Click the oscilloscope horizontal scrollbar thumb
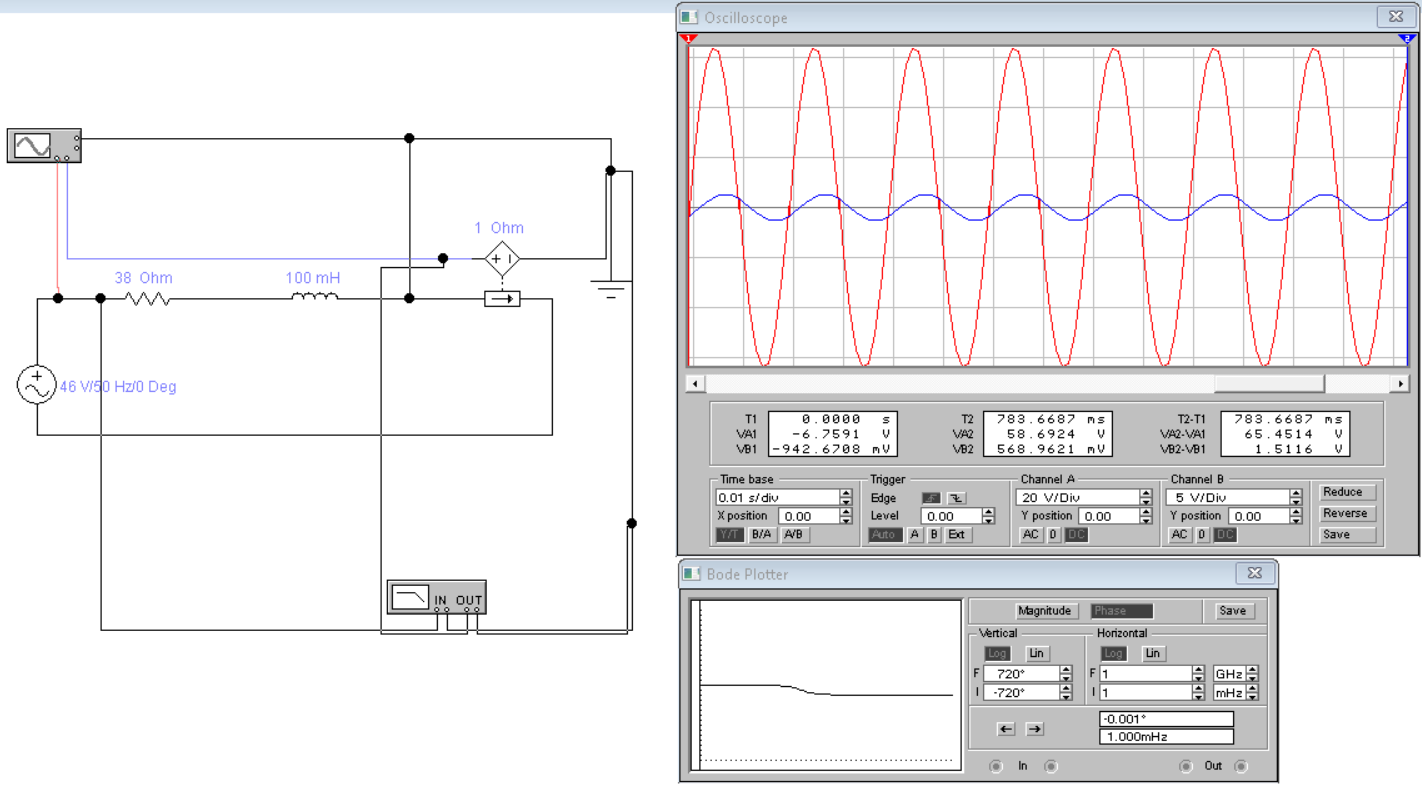The height and width of the screenshot is (785, 1422). click(1269, 384)
